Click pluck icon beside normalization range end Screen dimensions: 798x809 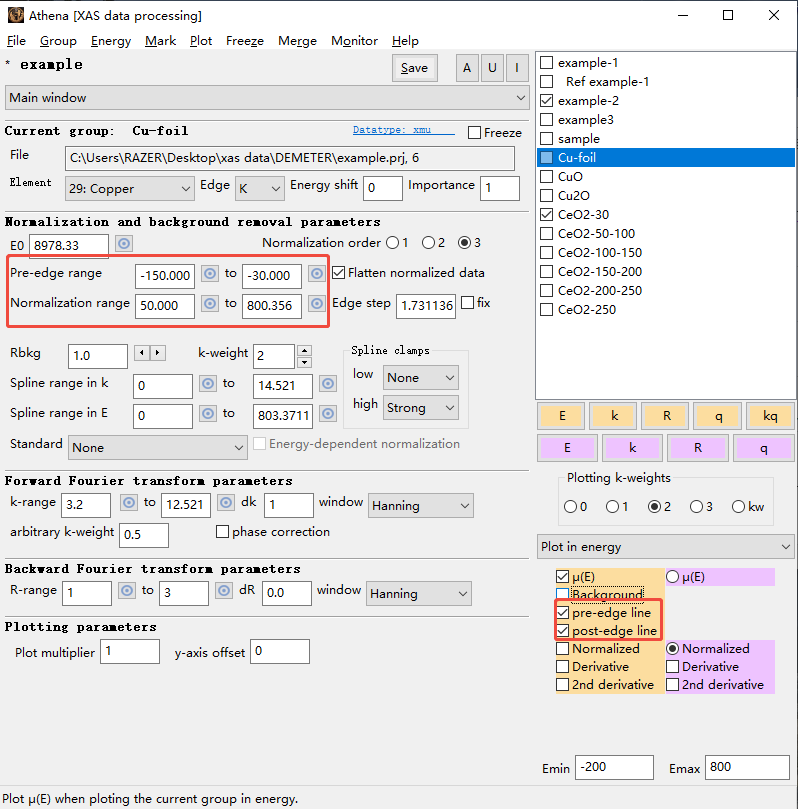point(316,304)
